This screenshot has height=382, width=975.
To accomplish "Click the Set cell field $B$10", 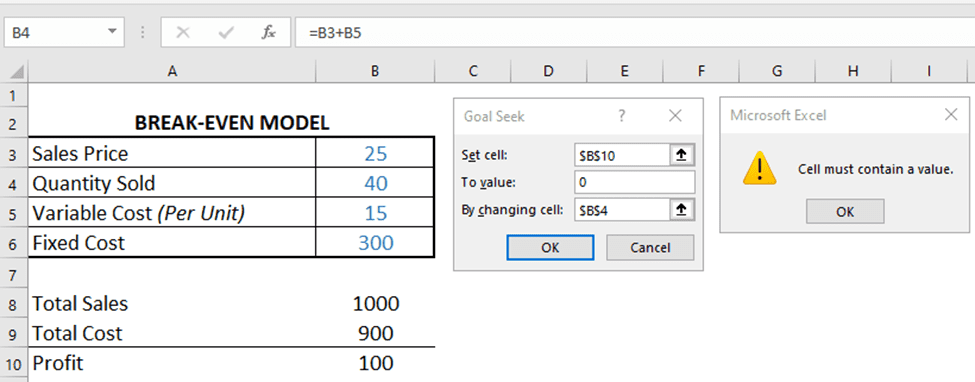I will point(622,155).
